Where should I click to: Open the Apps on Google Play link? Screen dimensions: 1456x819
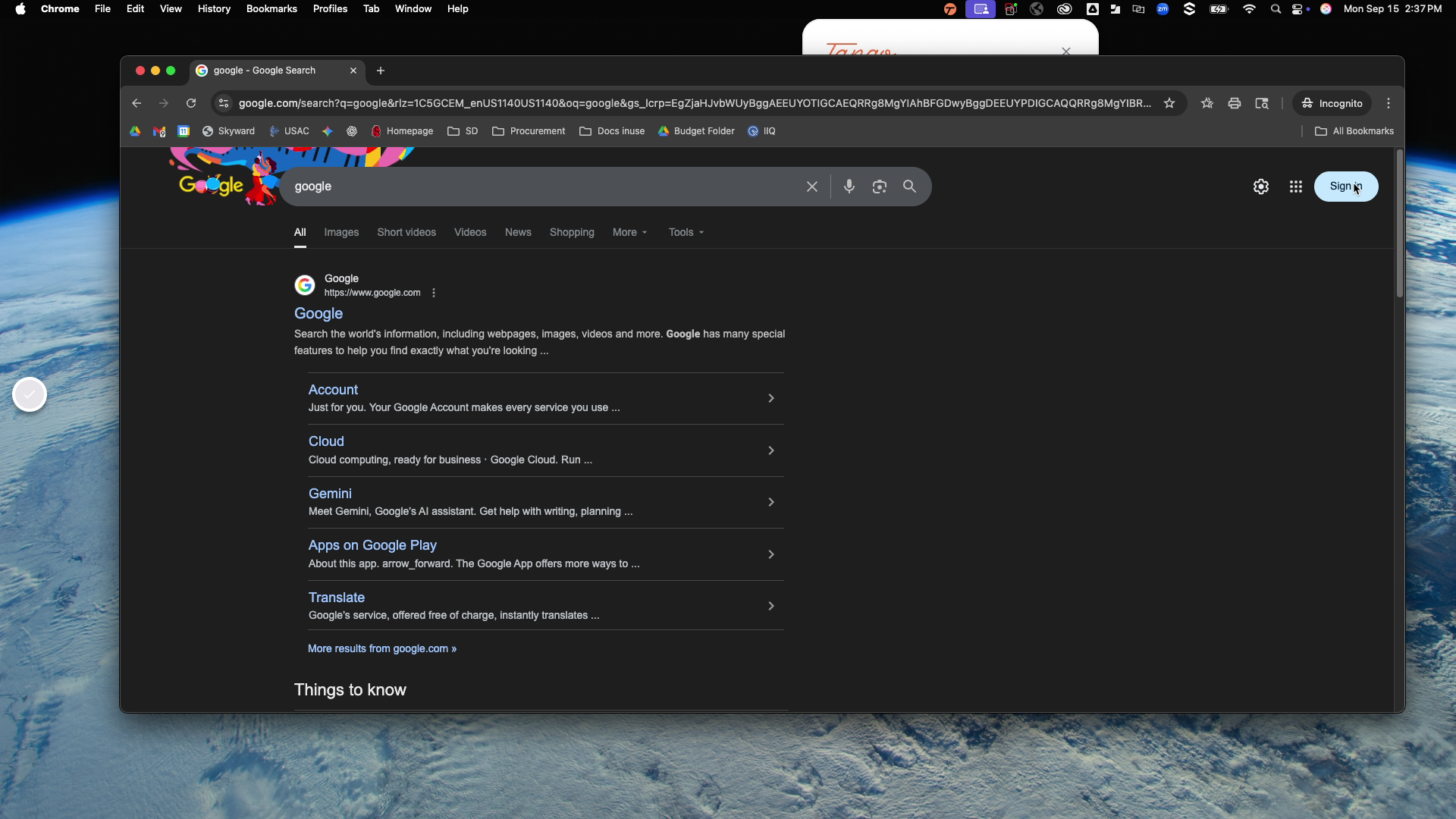click(372, 545)
